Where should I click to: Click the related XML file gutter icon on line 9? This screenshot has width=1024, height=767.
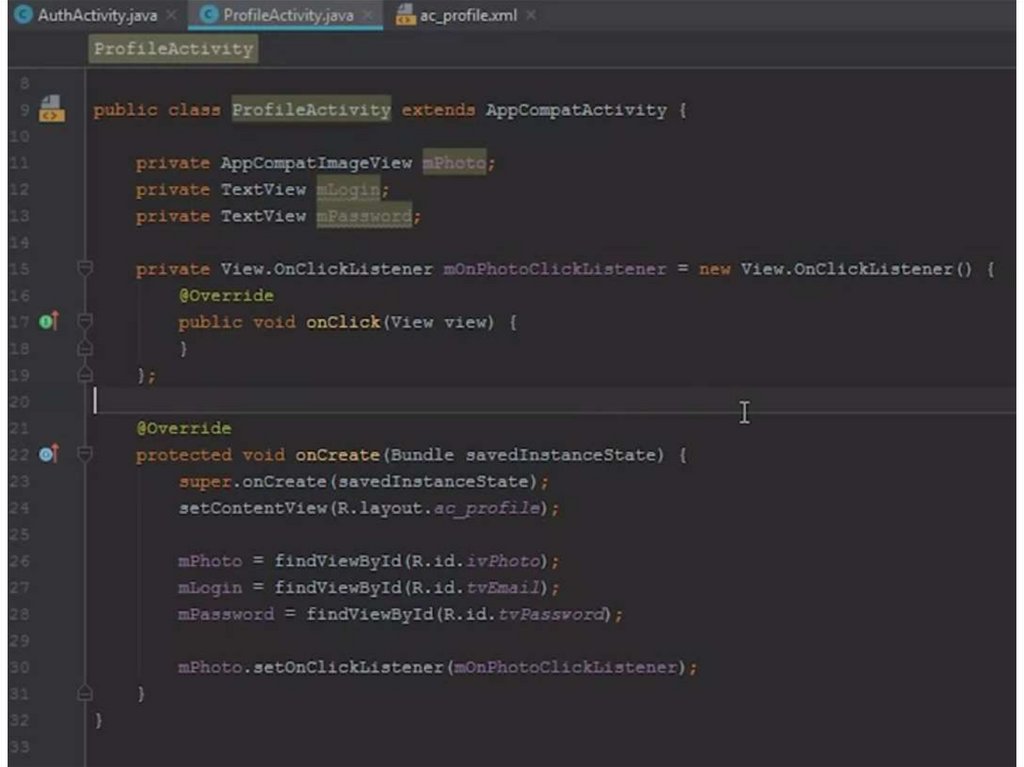[50, 109]
